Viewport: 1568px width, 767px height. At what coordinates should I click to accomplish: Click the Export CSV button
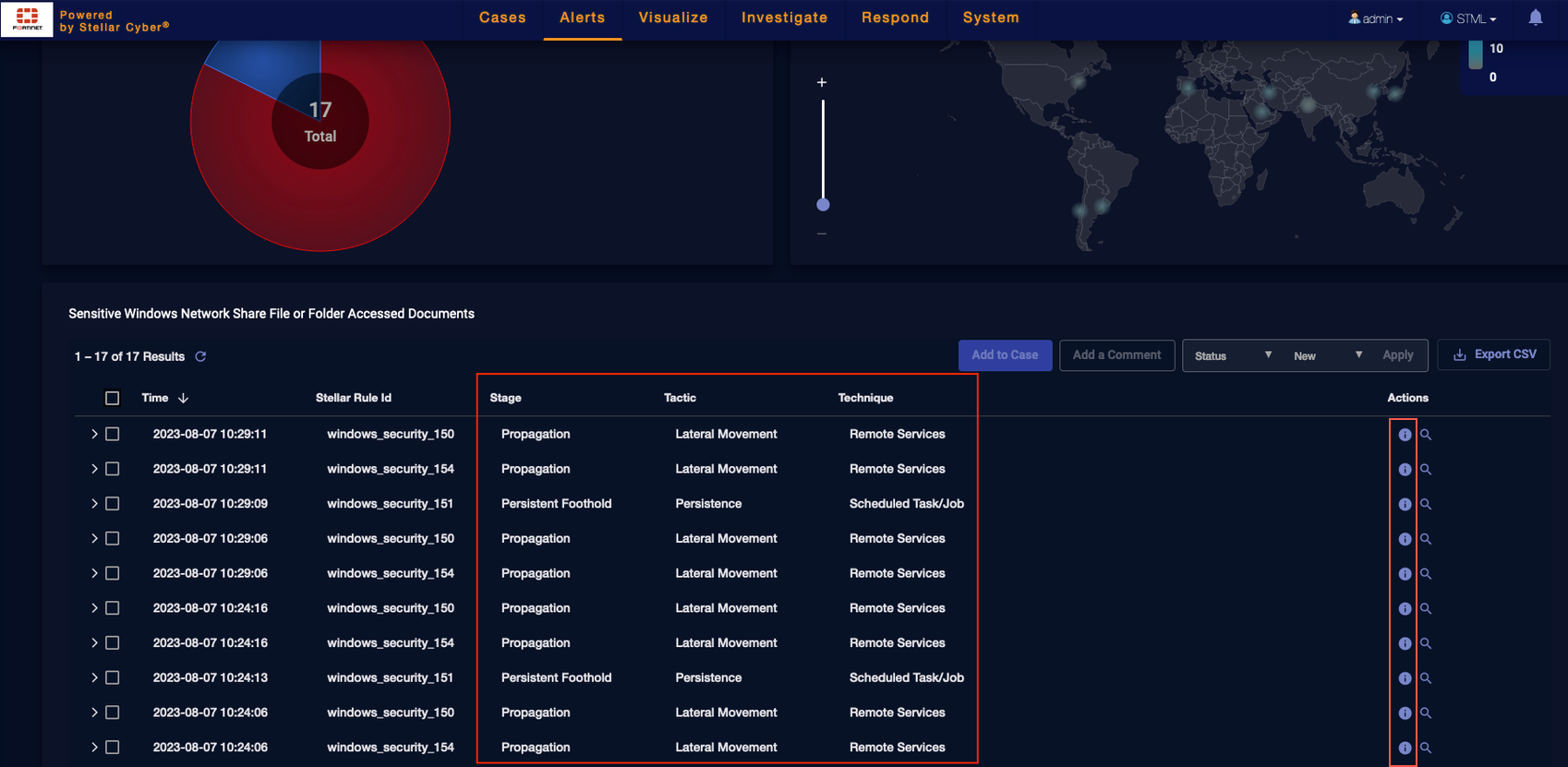(x=1494, y=354)
